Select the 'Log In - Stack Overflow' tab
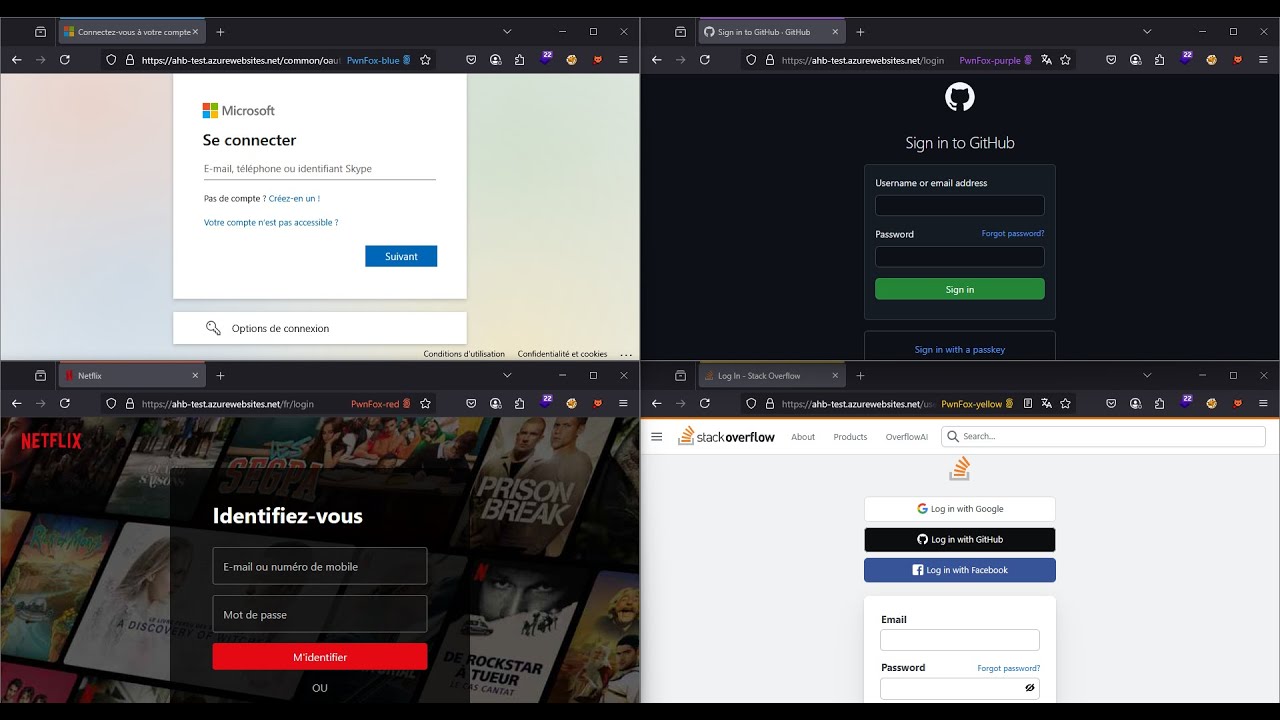The height and width of the screenshot is (720, 1280). (x=771, y=376)
